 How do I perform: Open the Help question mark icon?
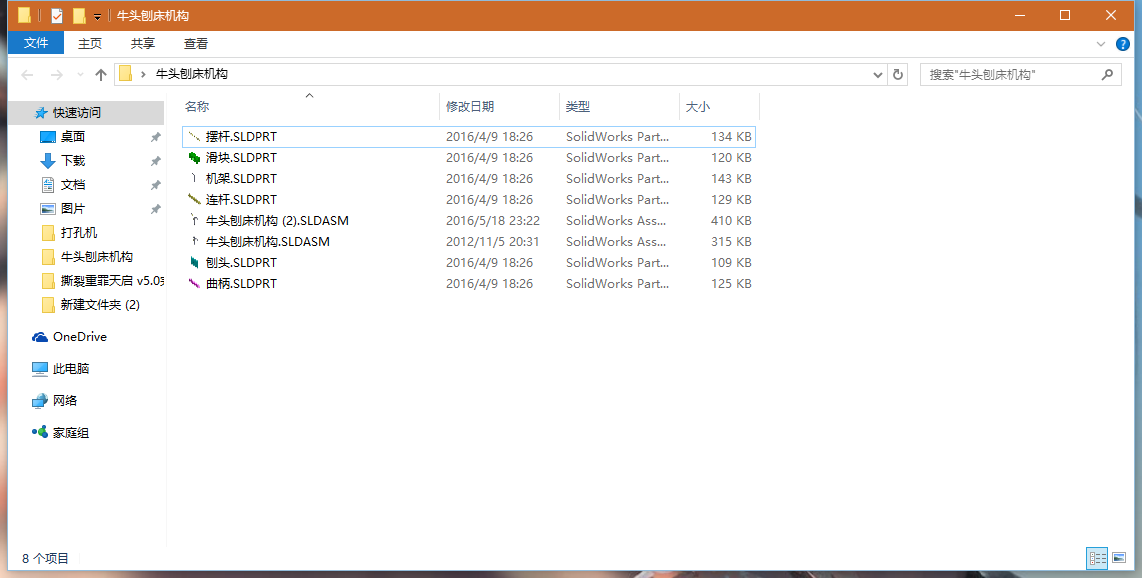coord(1123,44)
